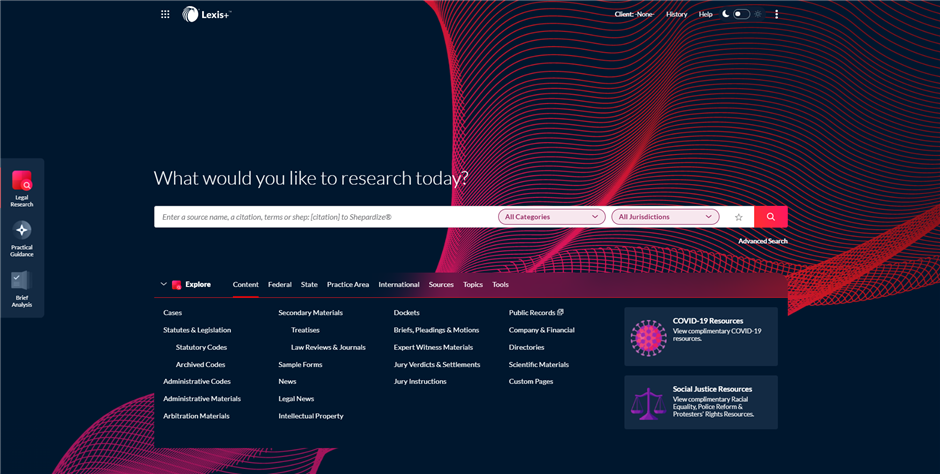The width and height of the screenshot is (940, 474).
Task: Open Legal Research in the sidebar
Action: [22, 189]
